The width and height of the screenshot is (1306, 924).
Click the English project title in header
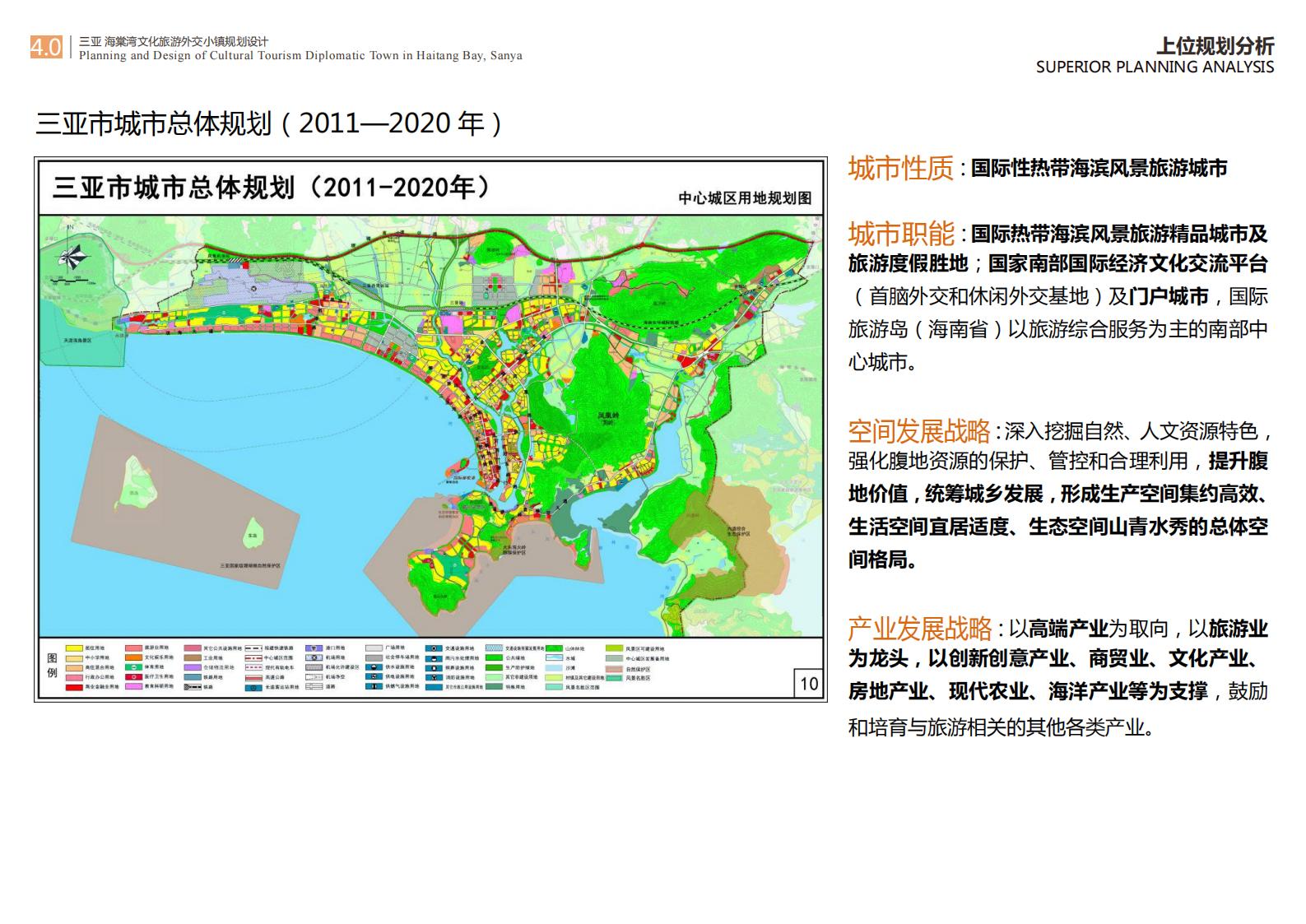pyautogui.click(x=300, y=56)
